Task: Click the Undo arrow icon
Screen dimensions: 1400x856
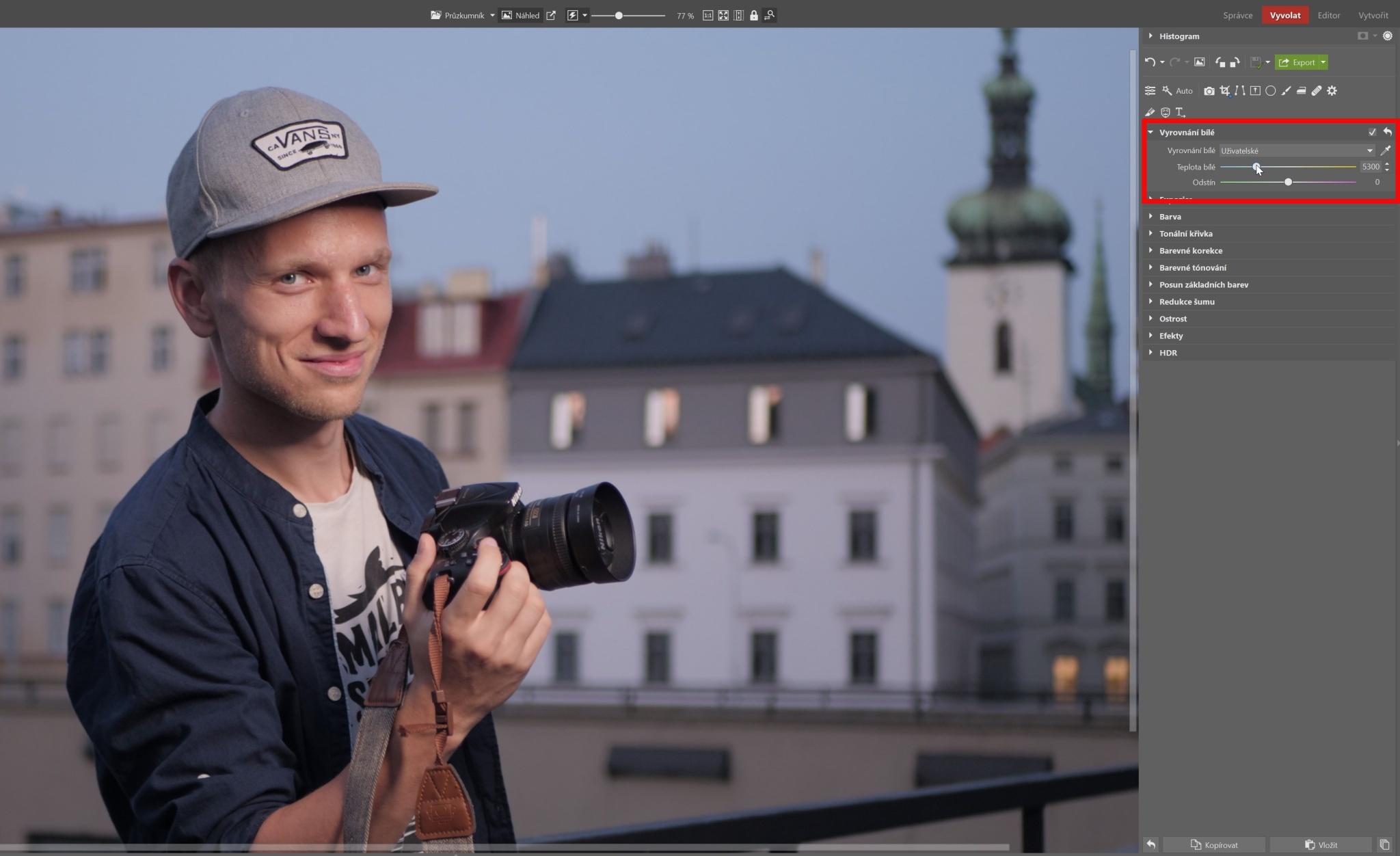Action: [x=1150, y=62]
